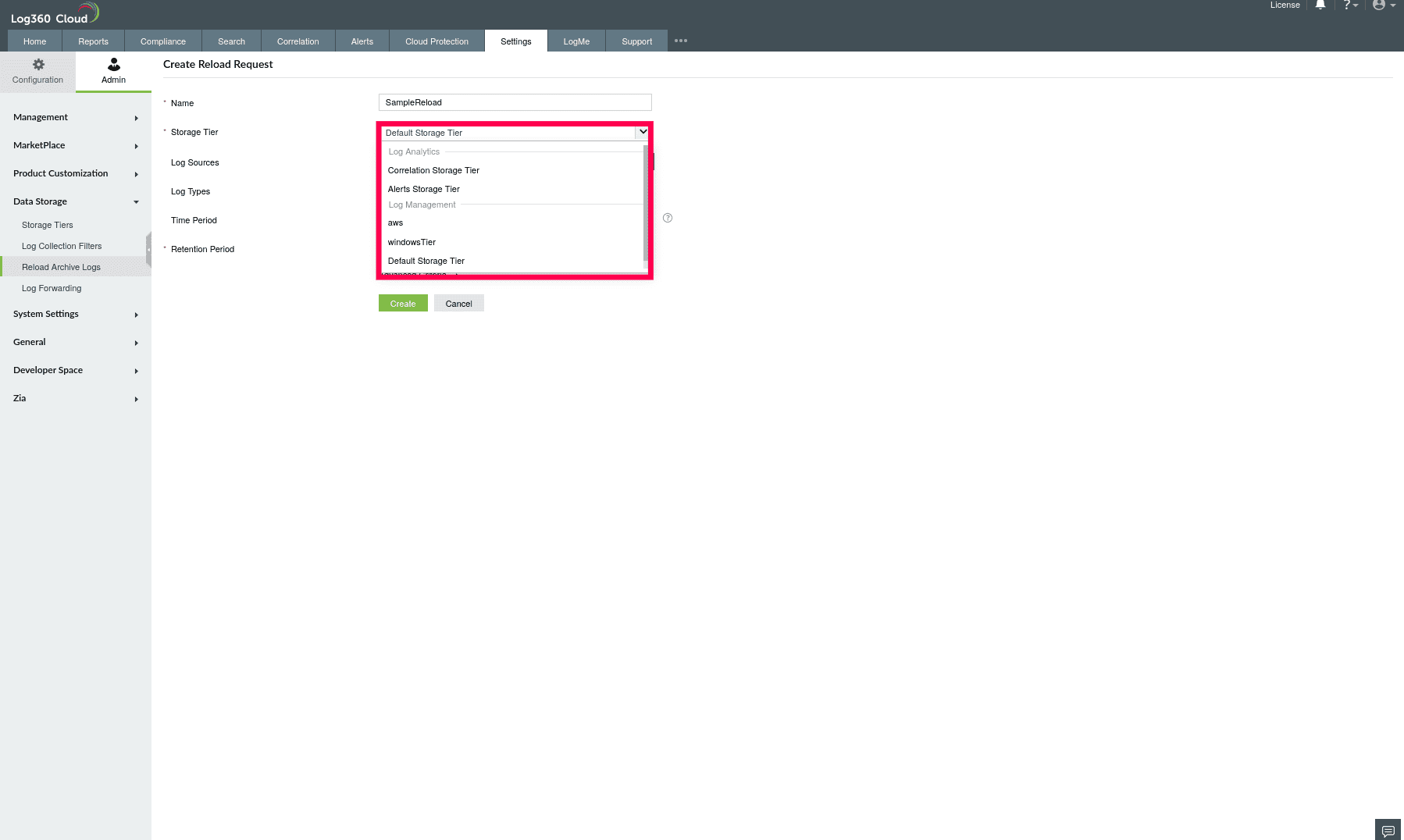The width and height of the screenshot is (1404, 840).
Task: Open Log Collection Filters page
Action: coord(62,246)
